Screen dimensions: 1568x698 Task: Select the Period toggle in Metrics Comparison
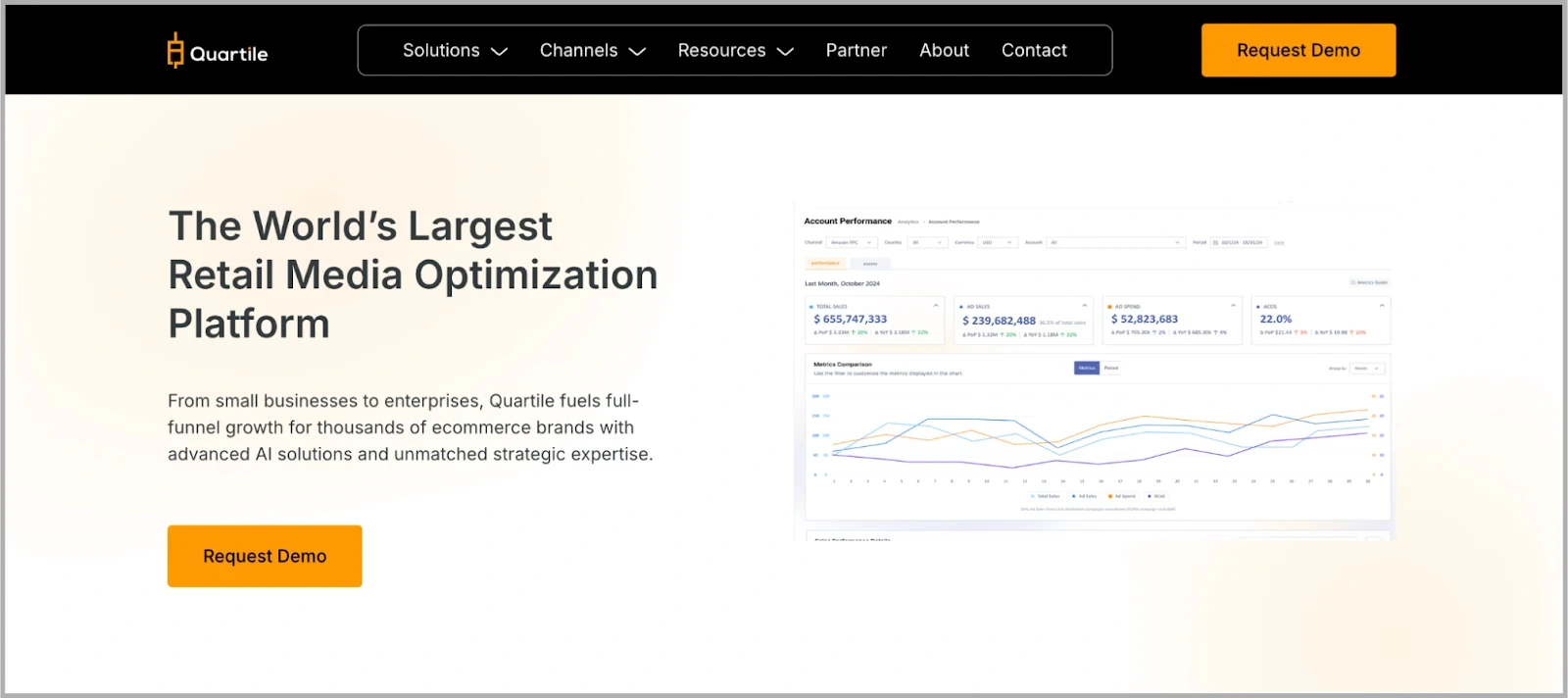(1111, 368)
